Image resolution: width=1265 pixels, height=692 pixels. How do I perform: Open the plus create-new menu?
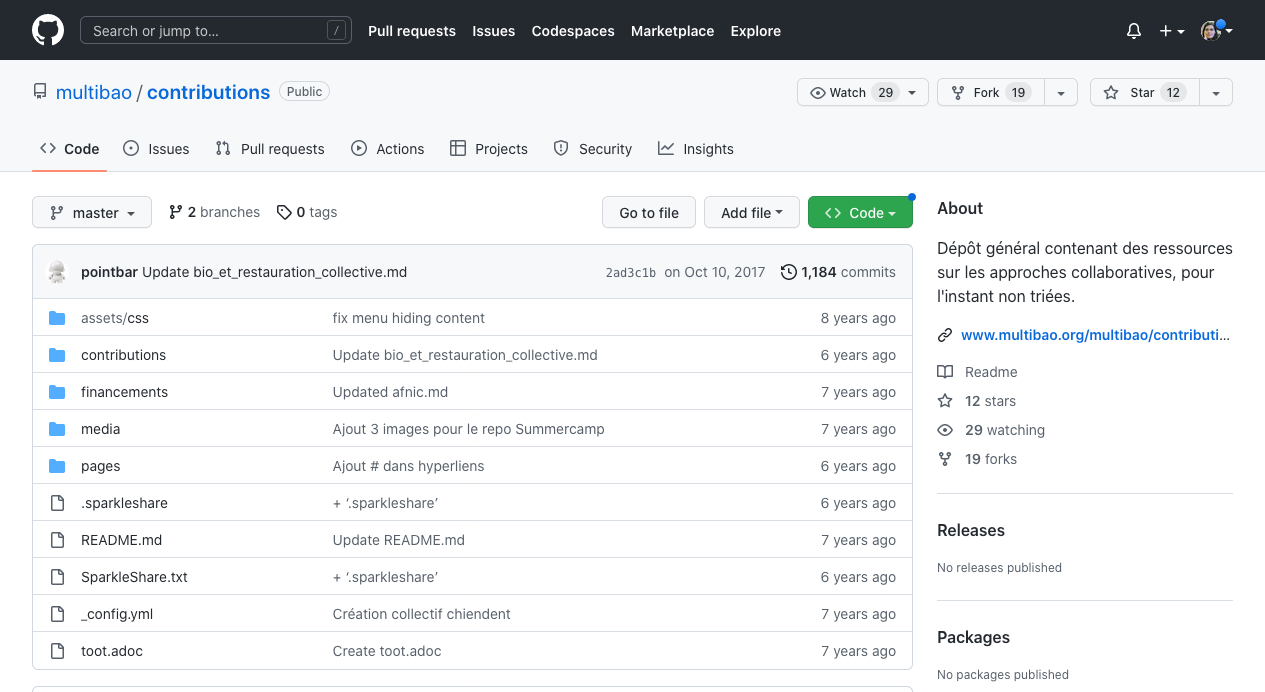point(1172,31)
